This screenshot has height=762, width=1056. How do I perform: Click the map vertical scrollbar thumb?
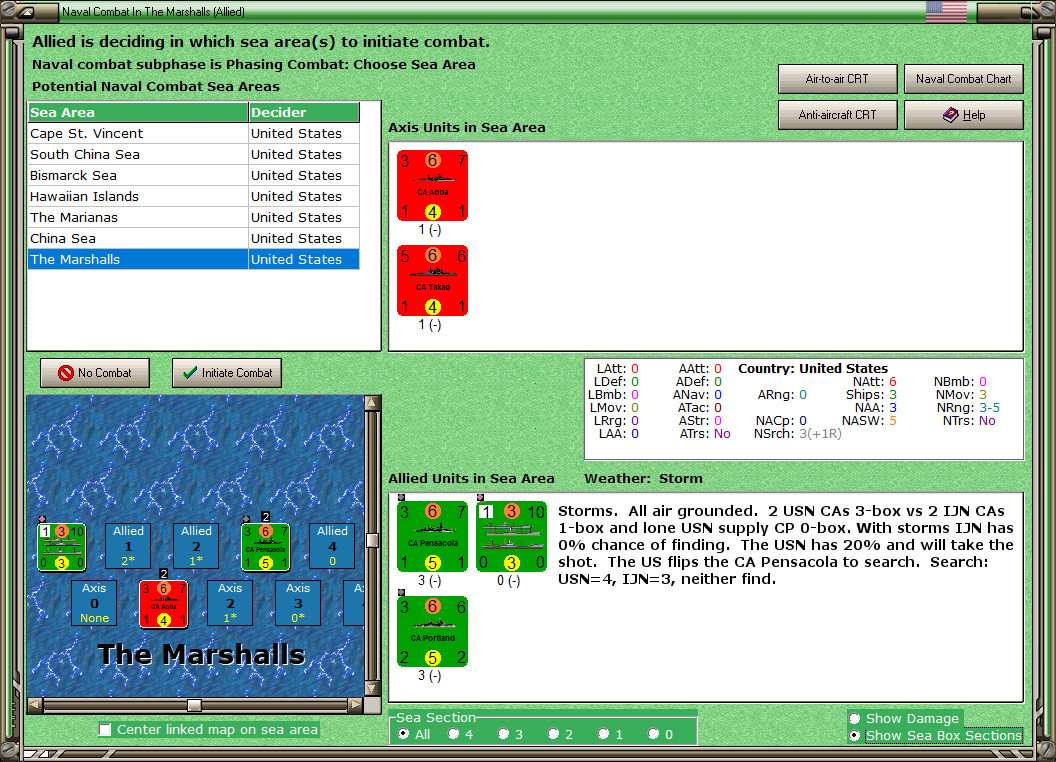372,540
